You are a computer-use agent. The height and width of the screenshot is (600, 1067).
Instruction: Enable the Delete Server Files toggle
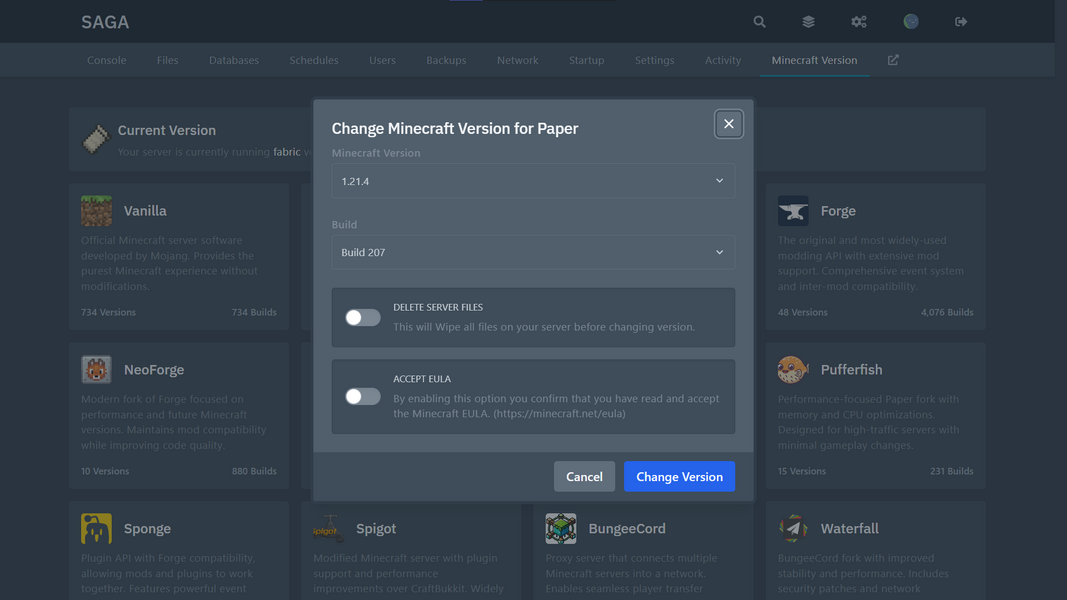tap(363, 318)
